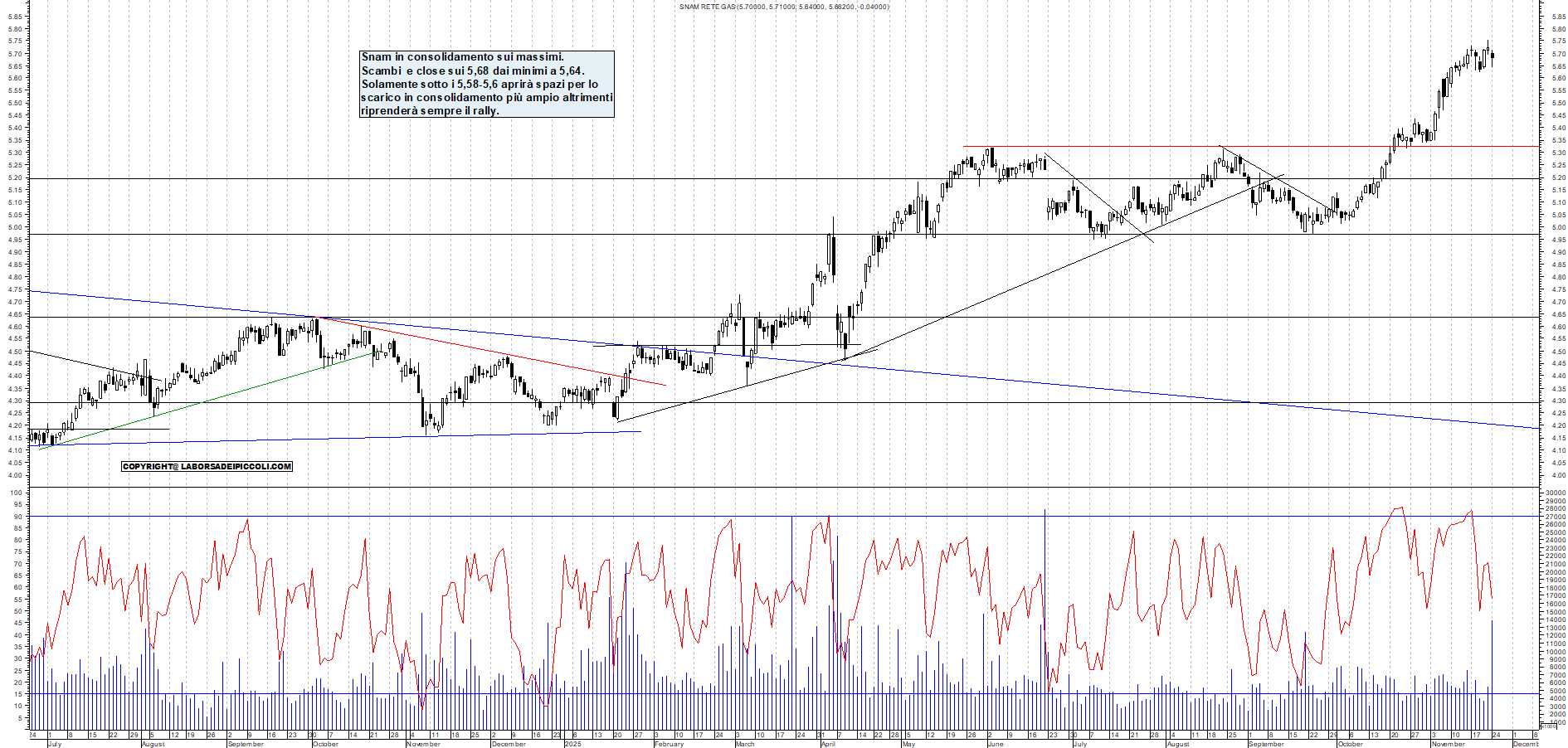Select the SNAM RETE GAS chart title
Viewport: 1568px width, 748px height.
point(783,7)
